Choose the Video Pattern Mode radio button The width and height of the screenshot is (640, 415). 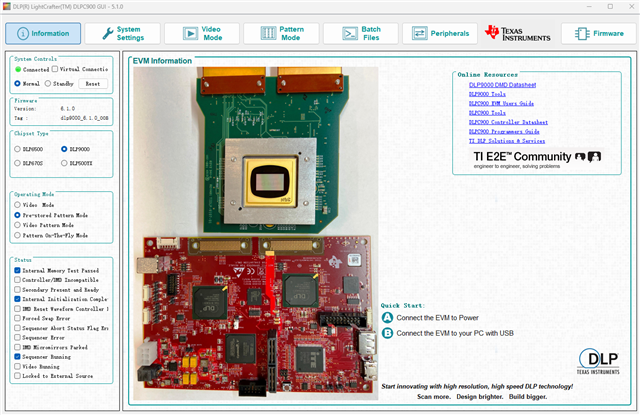click(x=17, y=225)
